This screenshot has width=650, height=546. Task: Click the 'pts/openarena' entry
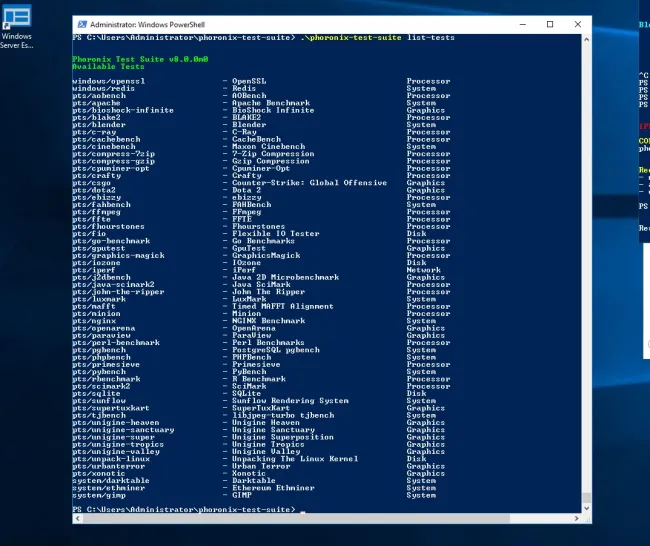click(x=104, y=328)
